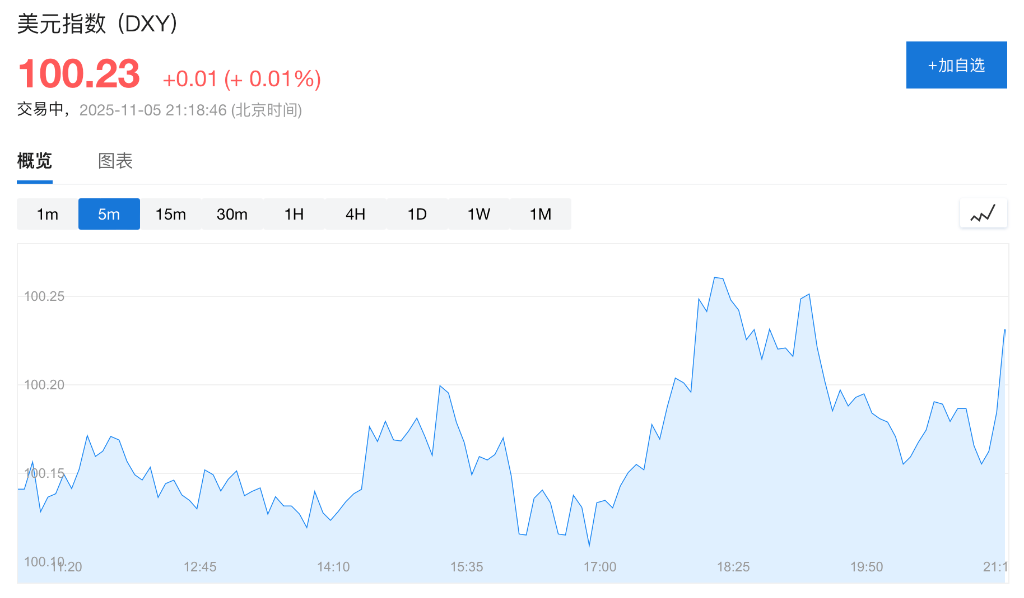
Task: Switch to the 概览 tab
Action: tap(35, 161)
